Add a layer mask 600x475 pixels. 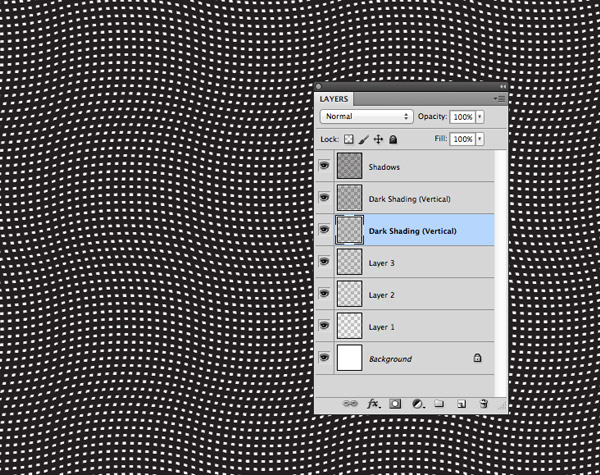tap(395, 404)
